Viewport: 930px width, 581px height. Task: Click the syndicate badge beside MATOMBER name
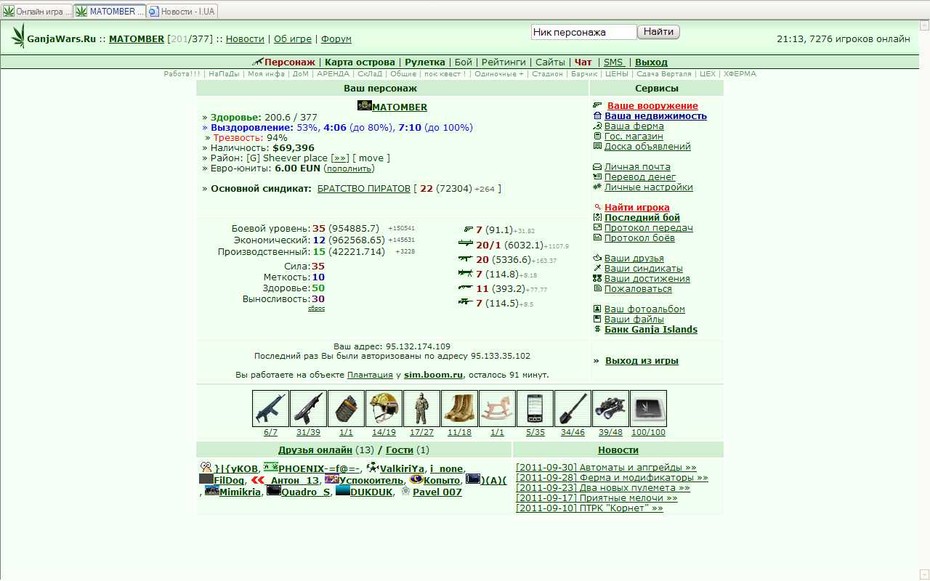click(364, 106)
